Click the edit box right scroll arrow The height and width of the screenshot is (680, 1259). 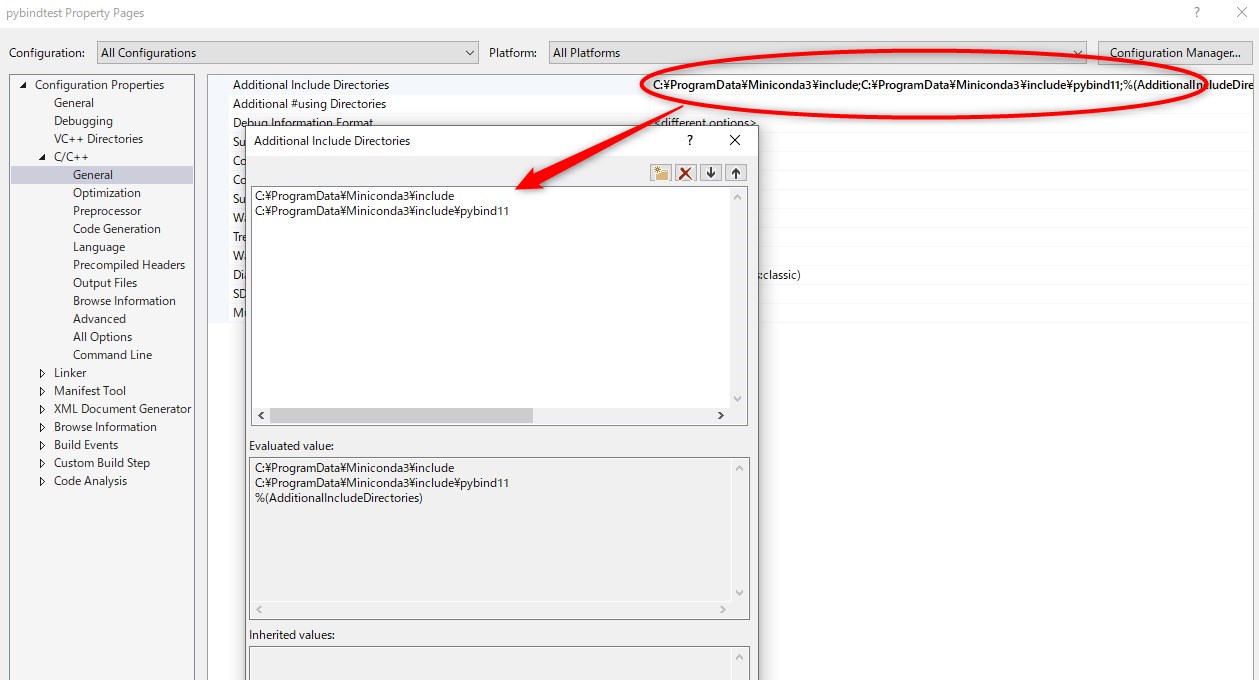tap(720, 415)
